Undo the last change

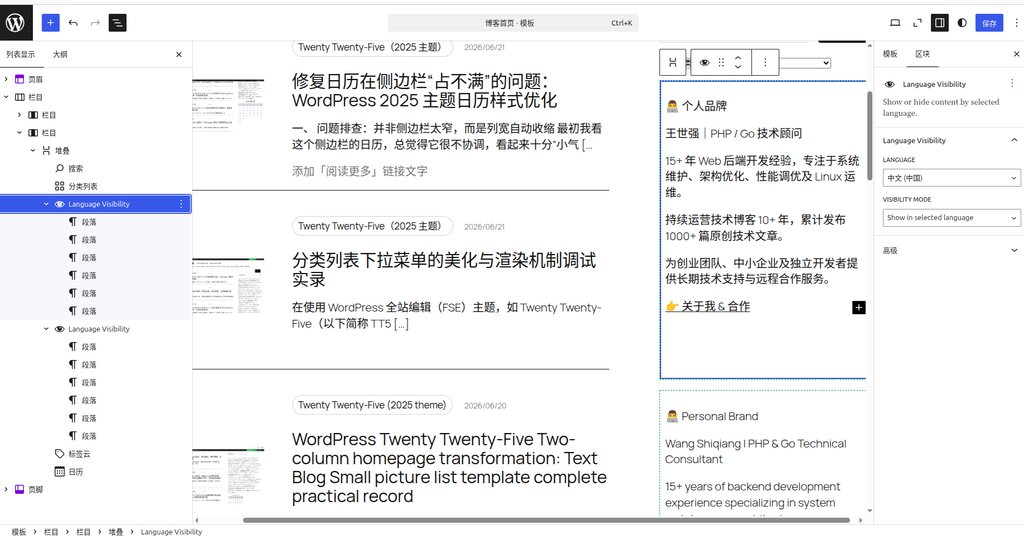pos(73,23)
